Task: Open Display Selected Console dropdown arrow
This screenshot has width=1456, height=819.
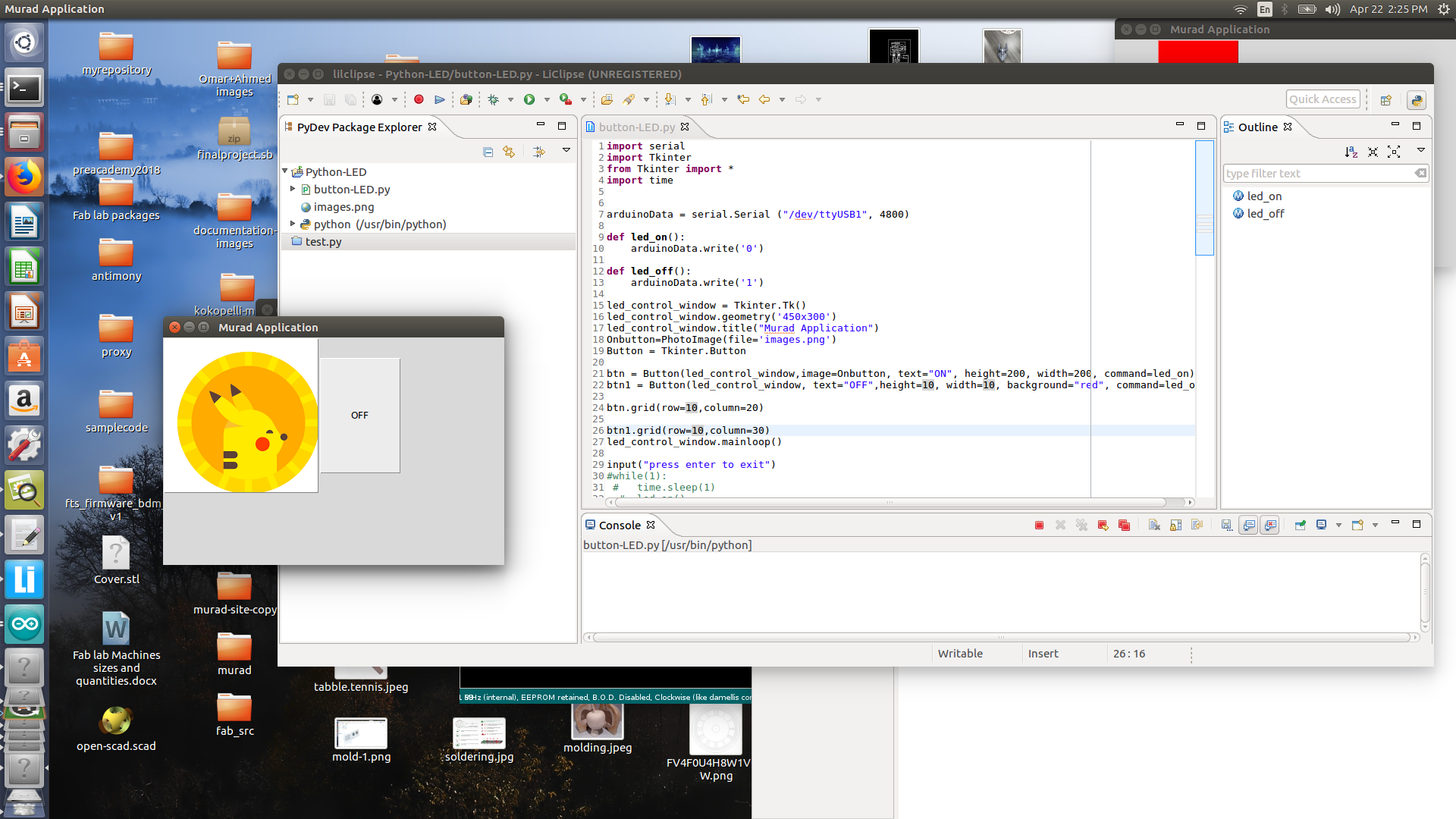Action: point(1338,525)
